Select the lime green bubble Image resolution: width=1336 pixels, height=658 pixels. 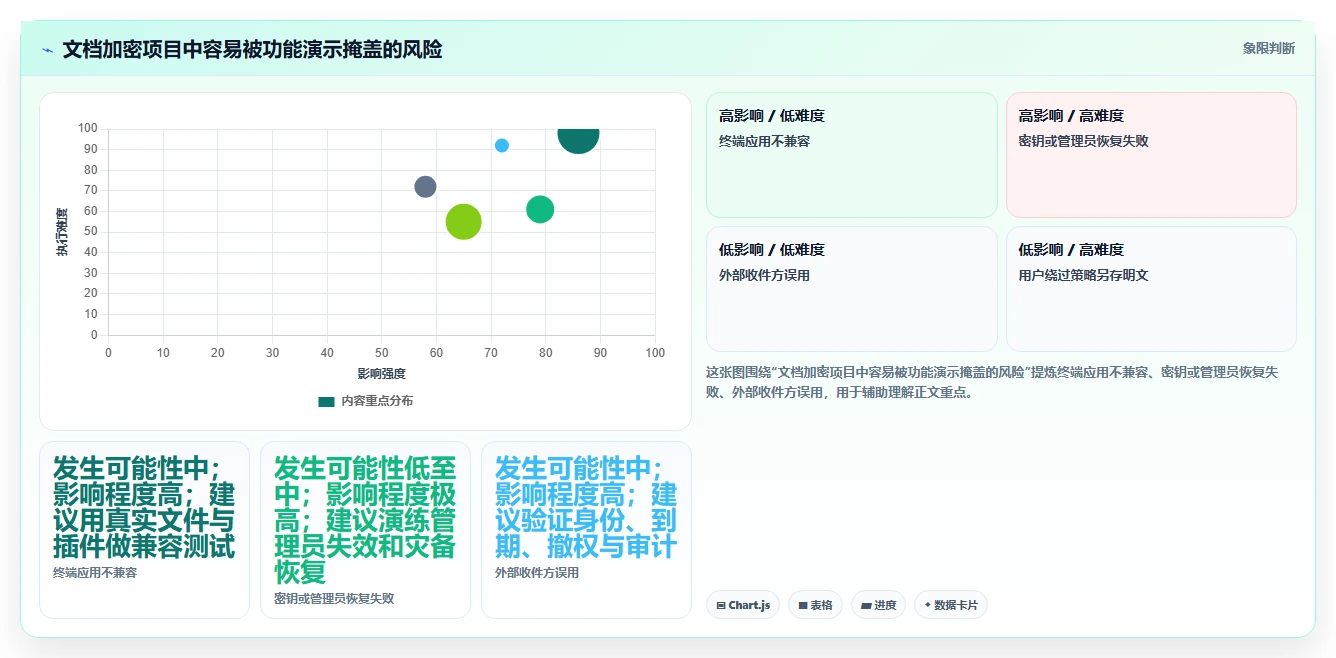point(463,222)
